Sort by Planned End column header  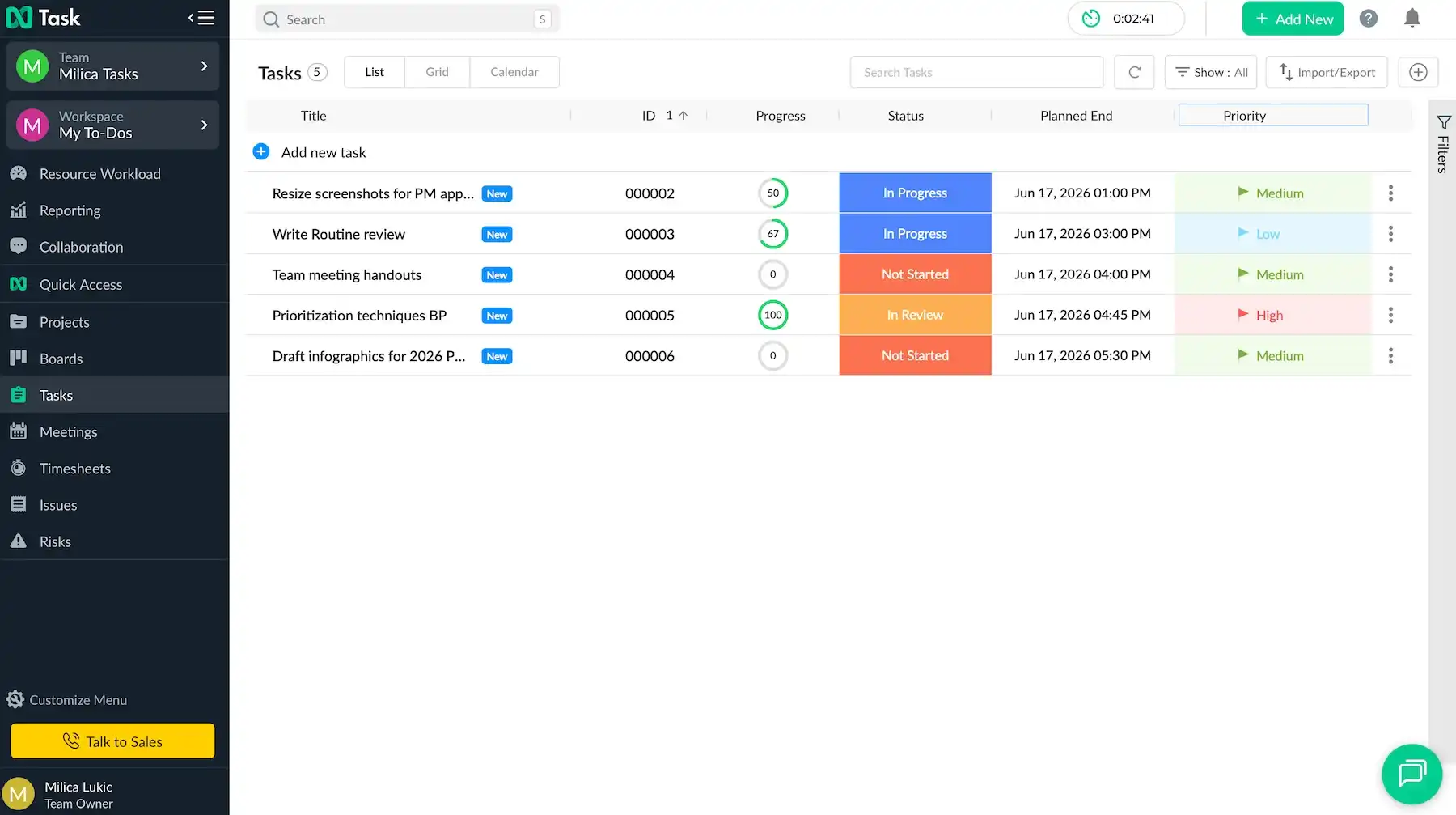[x=1076, y=116]
